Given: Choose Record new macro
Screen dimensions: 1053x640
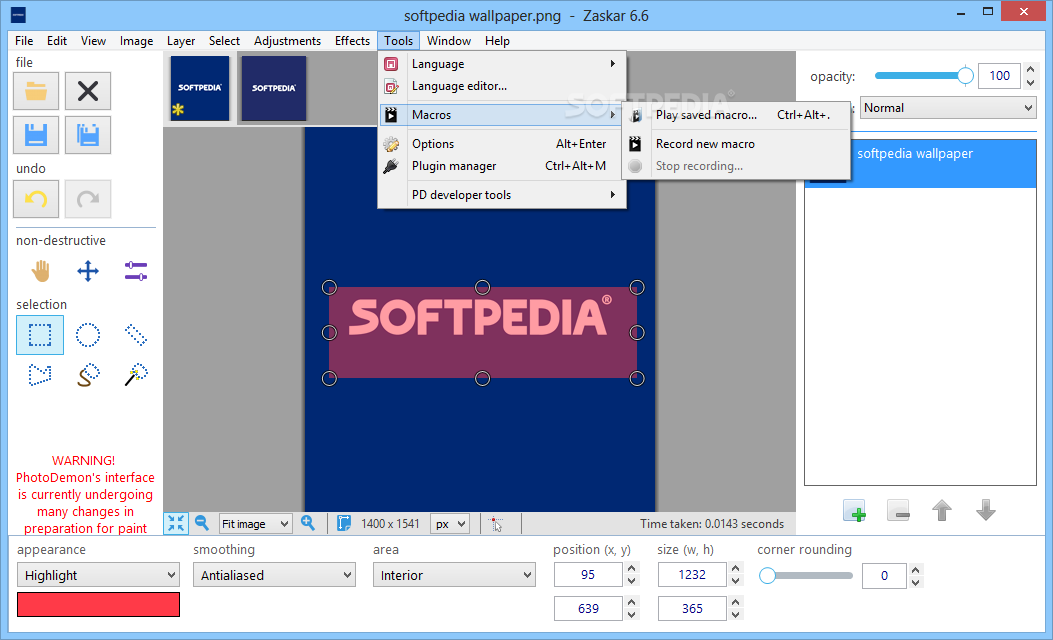Looking at the screenshot, I should click(736, 144).
